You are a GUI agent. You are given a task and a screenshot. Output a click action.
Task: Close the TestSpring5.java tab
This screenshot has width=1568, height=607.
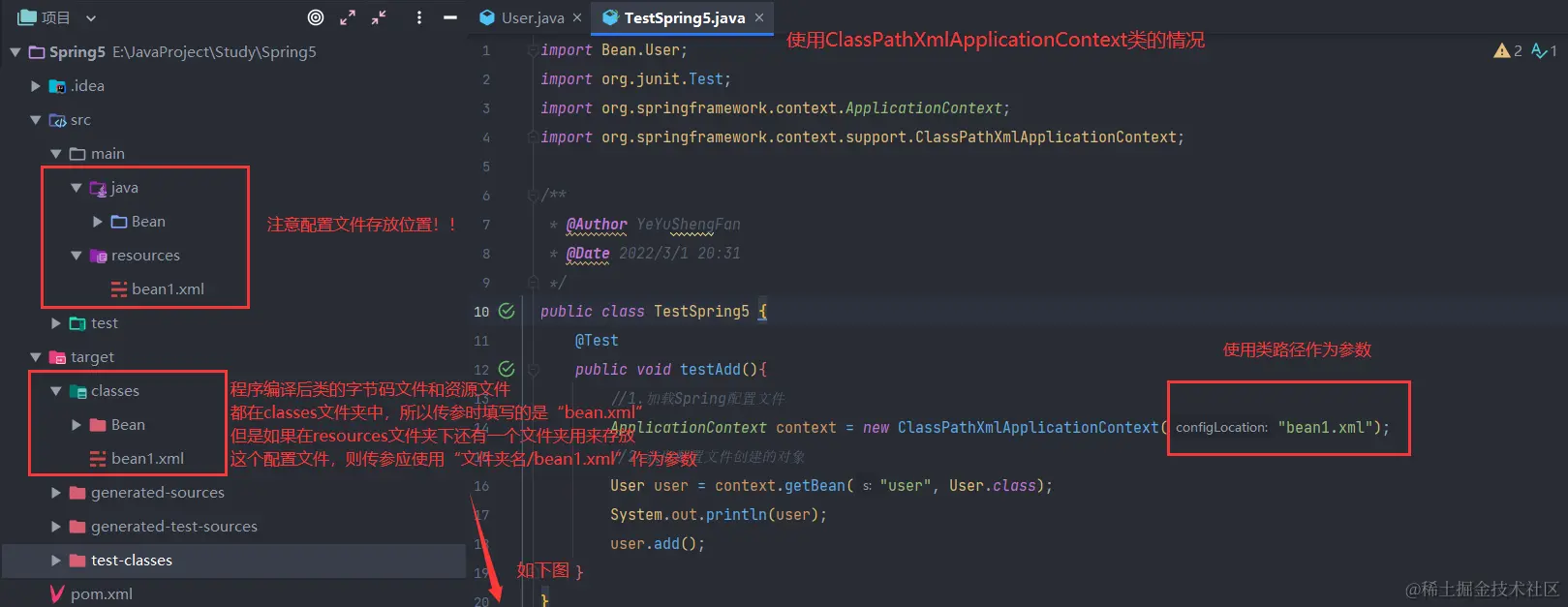pos(759,17)
